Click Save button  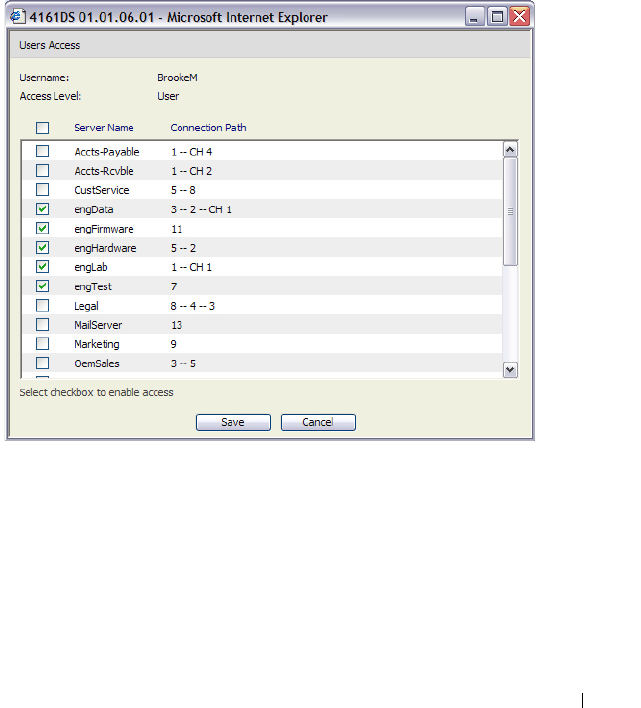(233, 422)
